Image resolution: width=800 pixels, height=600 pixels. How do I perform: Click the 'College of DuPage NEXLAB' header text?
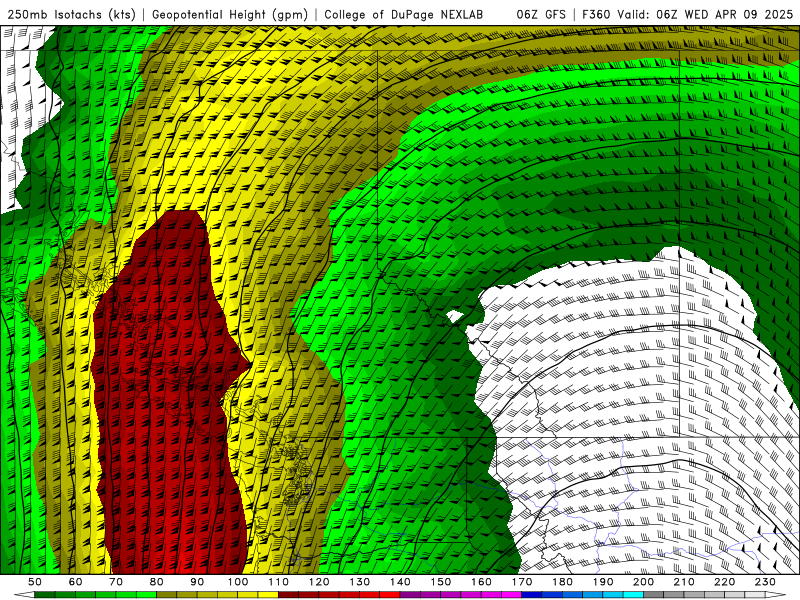[403, 15]
